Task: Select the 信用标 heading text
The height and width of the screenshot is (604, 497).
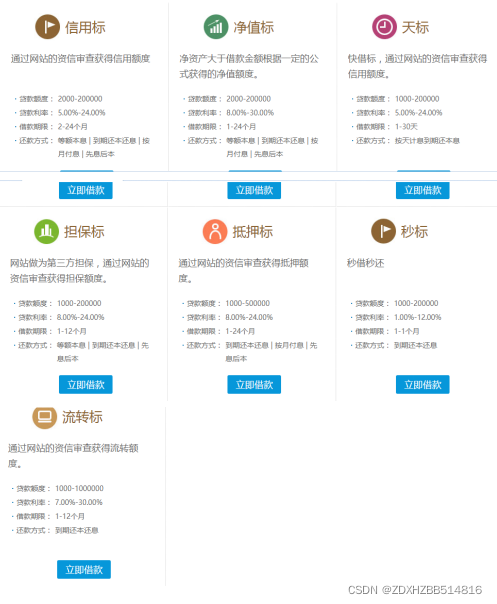Action: pos(85,27)
